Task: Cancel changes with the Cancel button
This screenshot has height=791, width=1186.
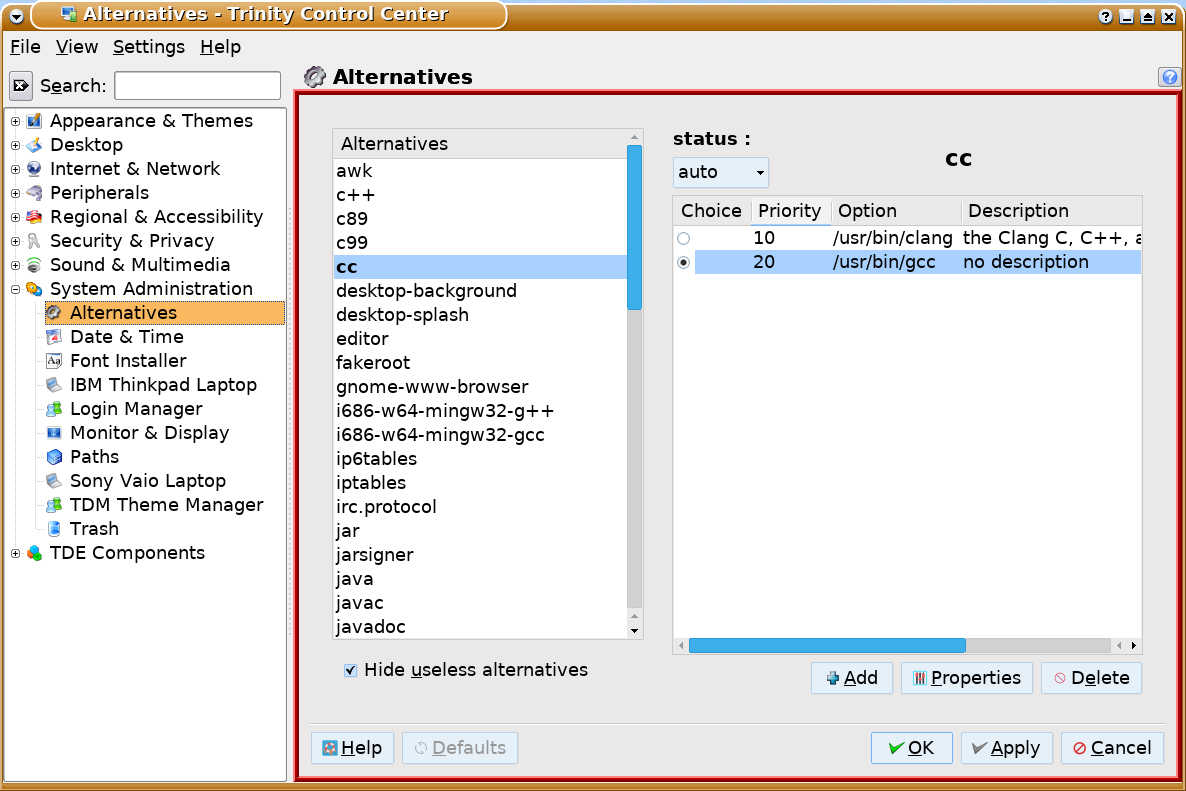Action: (x=1111, y=747)
